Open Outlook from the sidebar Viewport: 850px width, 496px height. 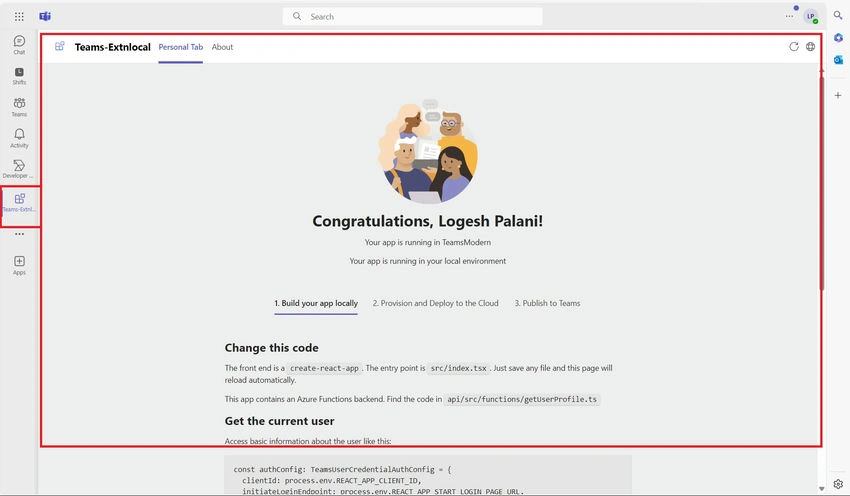[838, 60]
